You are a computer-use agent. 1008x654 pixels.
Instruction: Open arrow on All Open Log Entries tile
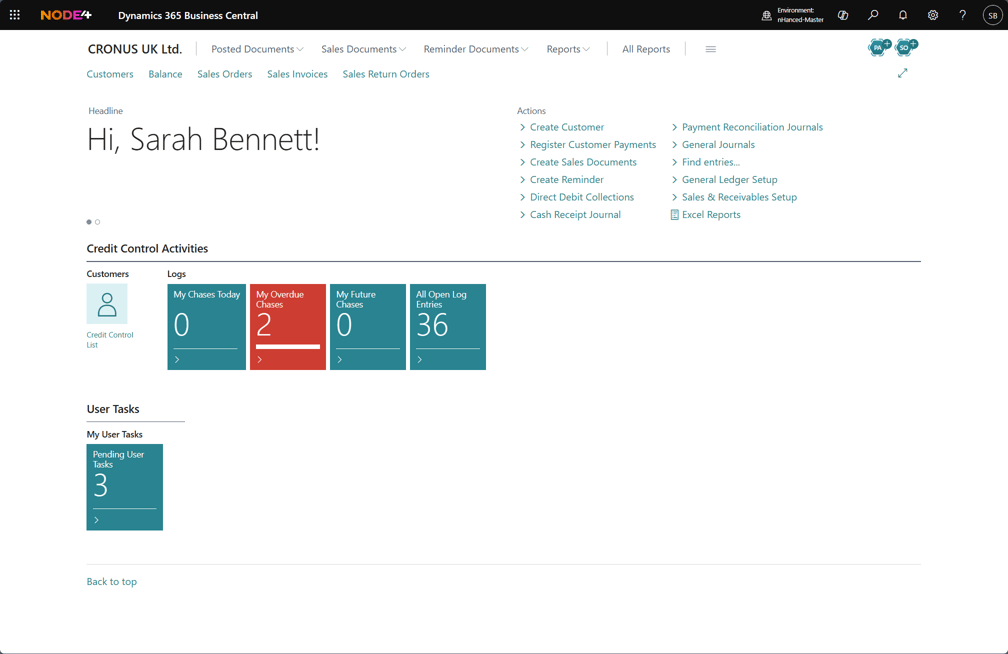pos(420,359)
